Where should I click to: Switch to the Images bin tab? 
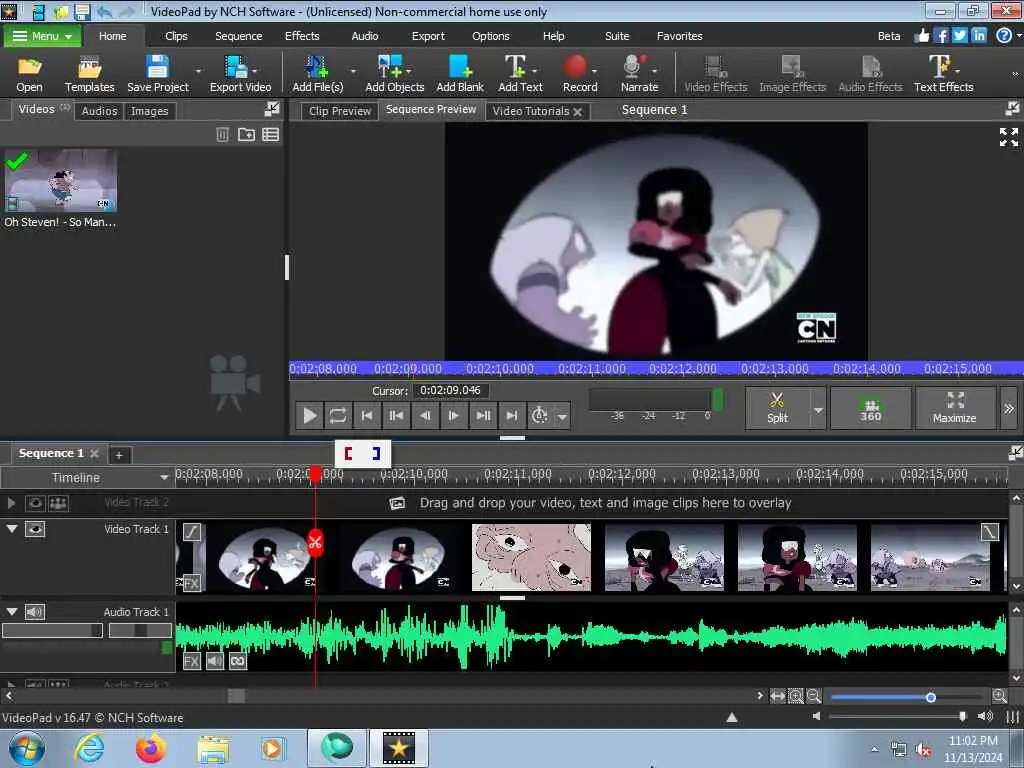[149, 111]
